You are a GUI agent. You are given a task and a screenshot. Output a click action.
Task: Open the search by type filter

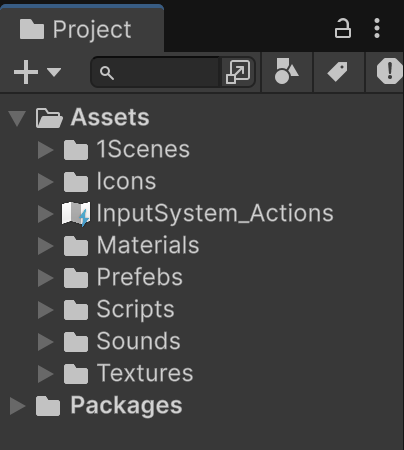pos(286,72)
